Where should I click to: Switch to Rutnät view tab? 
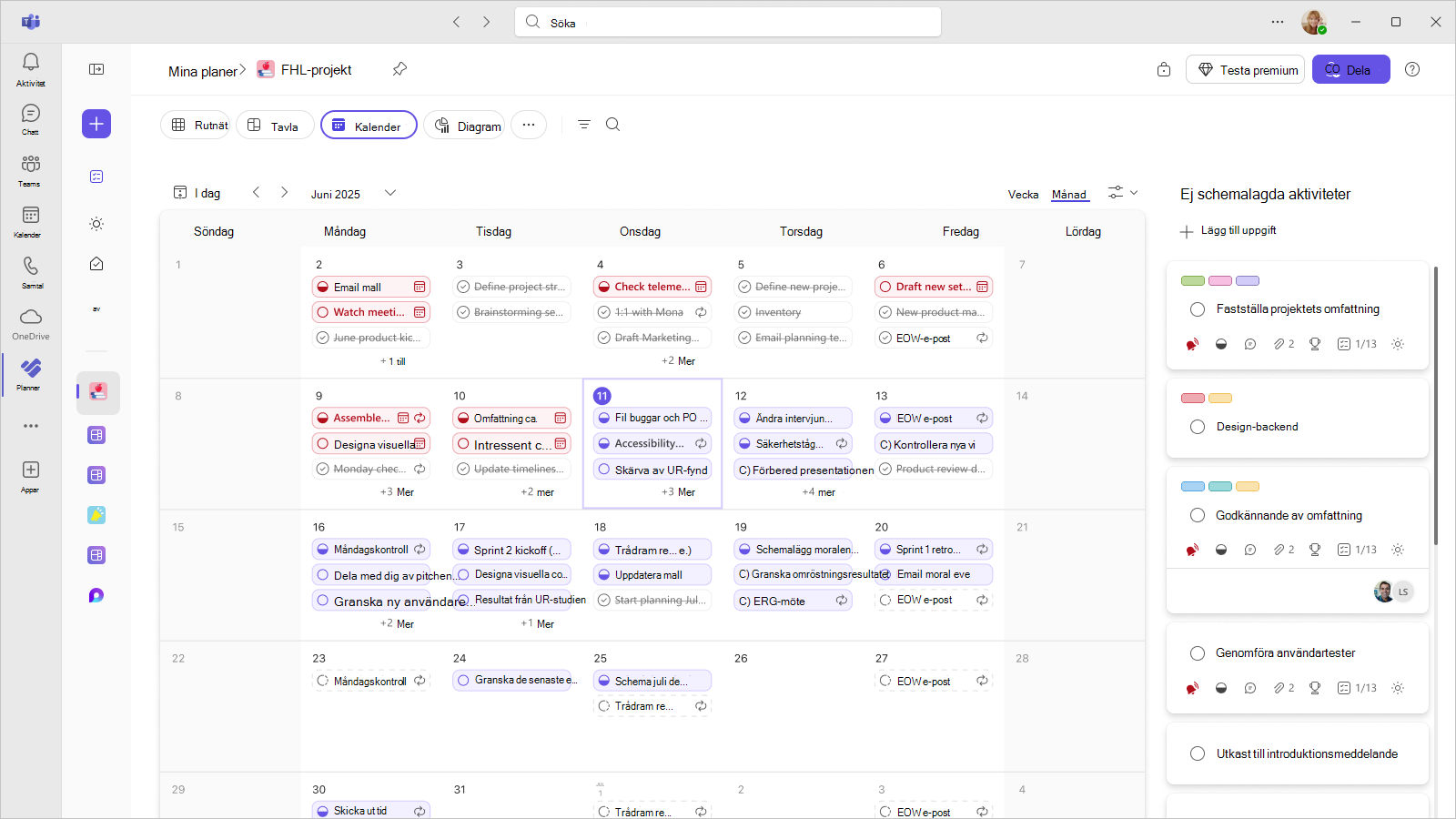196,125
